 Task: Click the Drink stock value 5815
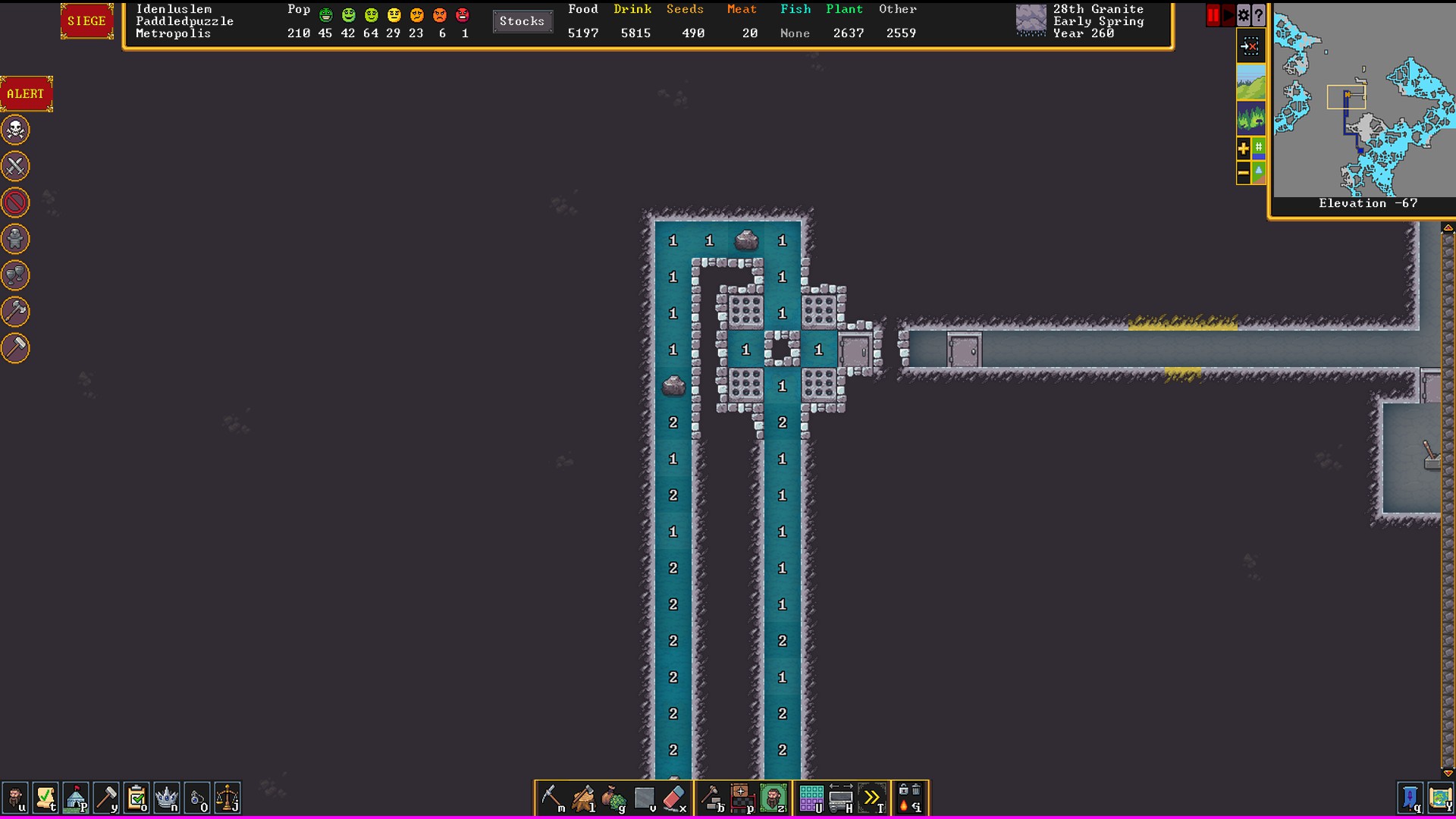(x=635, y=33)
